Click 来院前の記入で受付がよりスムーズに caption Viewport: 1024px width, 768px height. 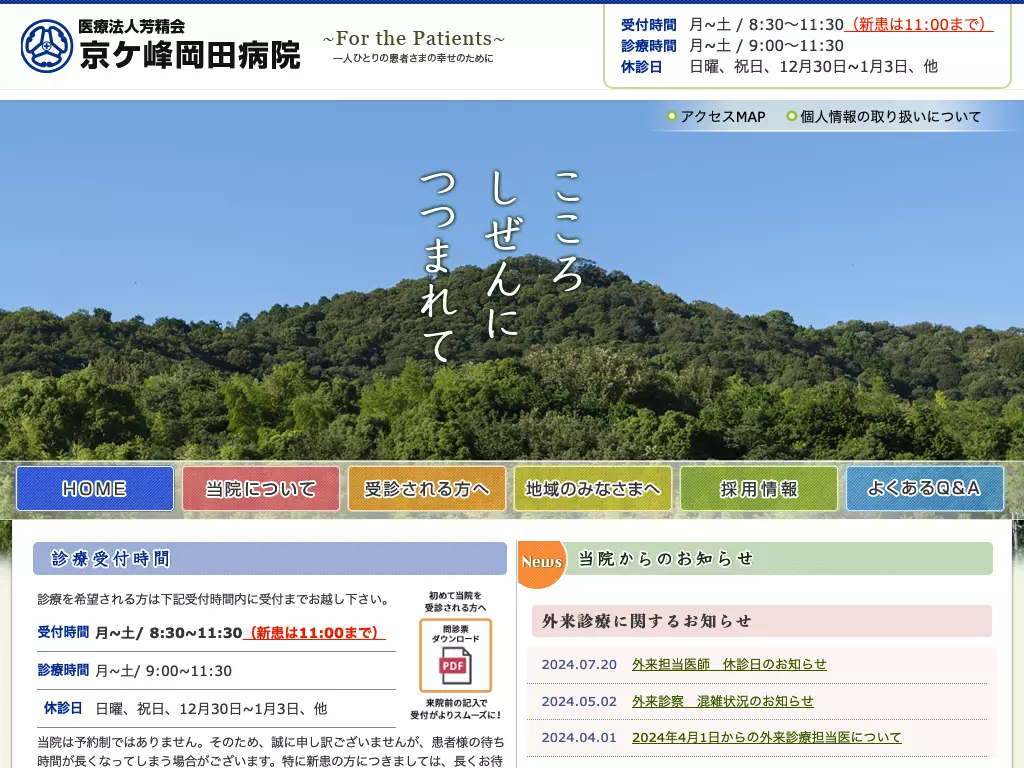455,709
